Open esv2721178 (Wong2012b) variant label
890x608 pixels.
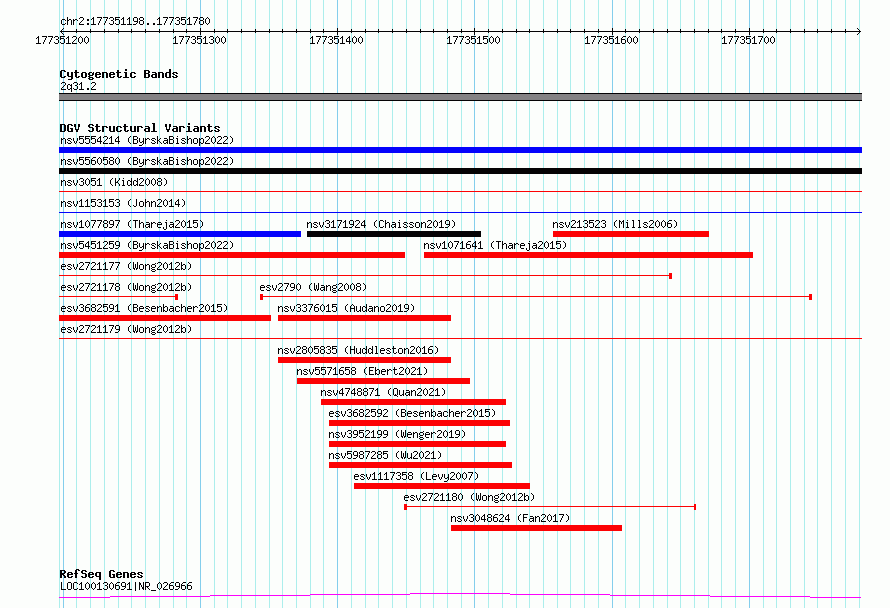[x=126, y=287]
